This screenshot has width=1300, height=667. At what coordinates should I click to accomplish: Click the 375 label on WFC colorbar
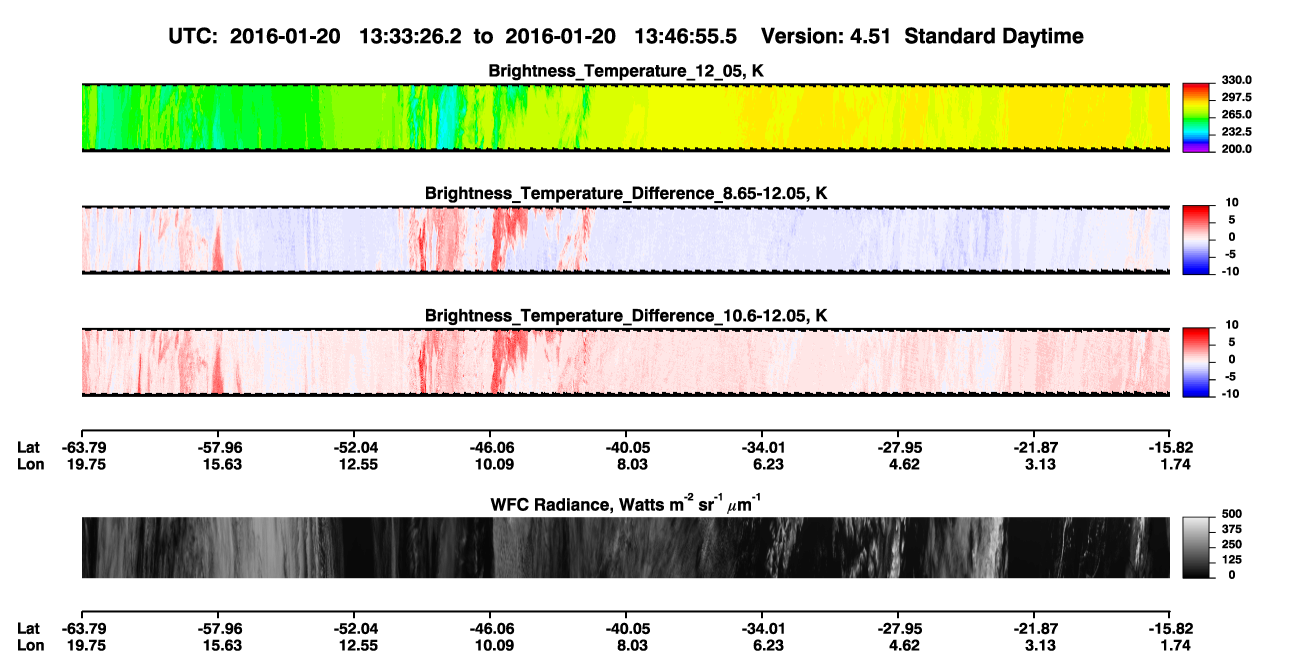click(1233, 529)
